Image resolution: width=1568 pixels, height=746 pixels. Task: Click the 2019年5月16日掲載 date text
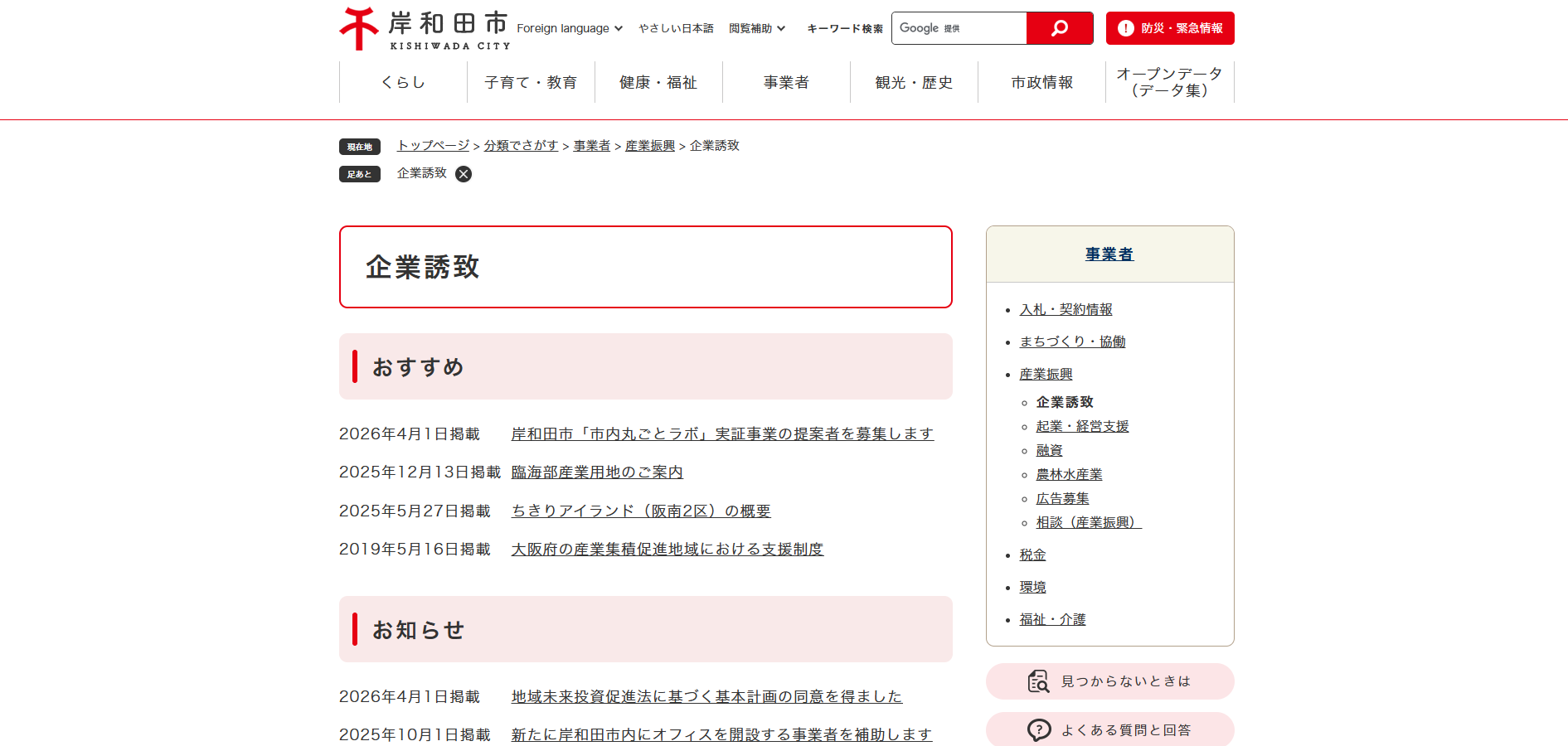click(415, 549)
